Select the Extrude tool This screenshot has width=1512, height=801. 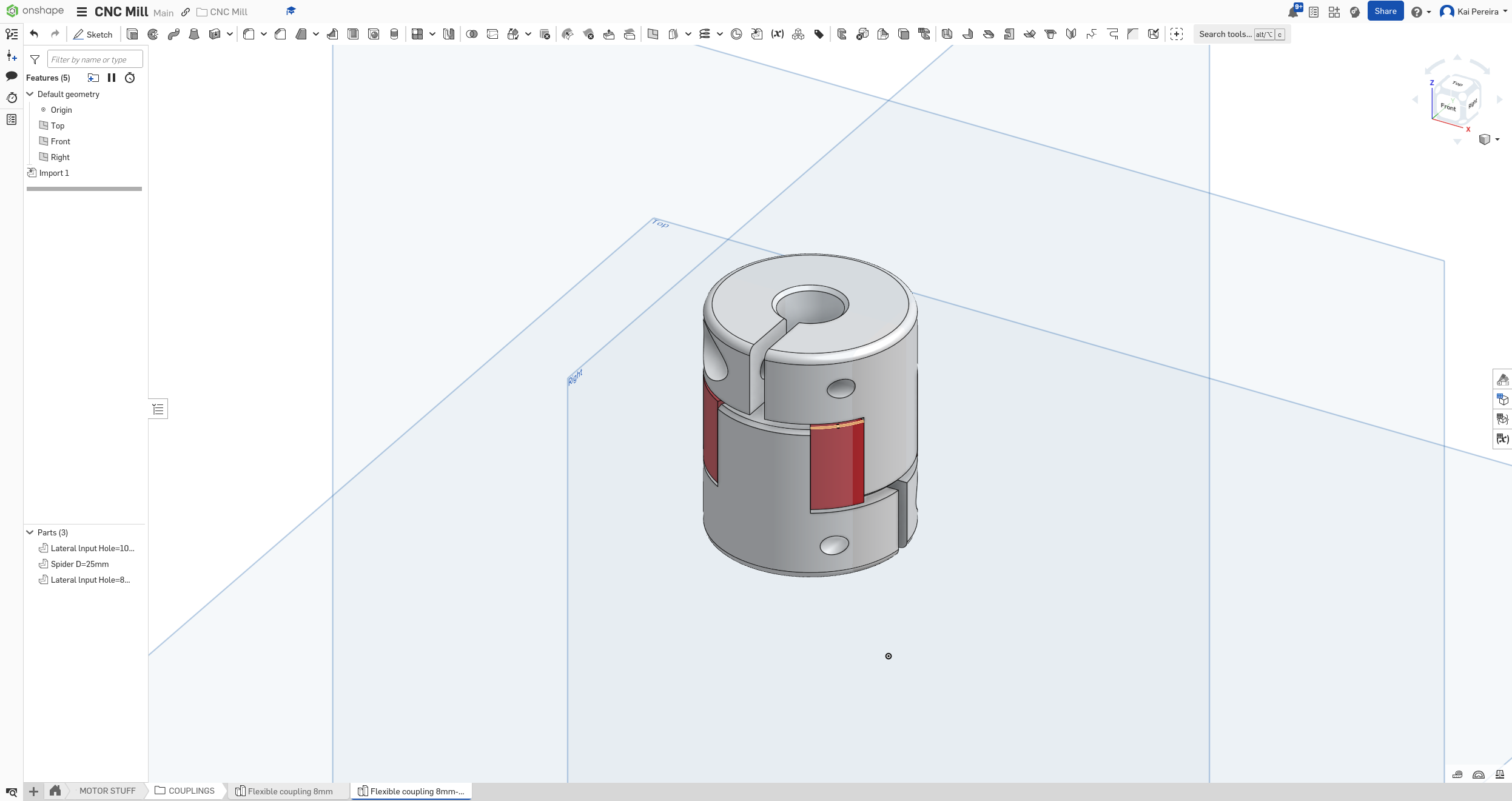coord(133,34)
